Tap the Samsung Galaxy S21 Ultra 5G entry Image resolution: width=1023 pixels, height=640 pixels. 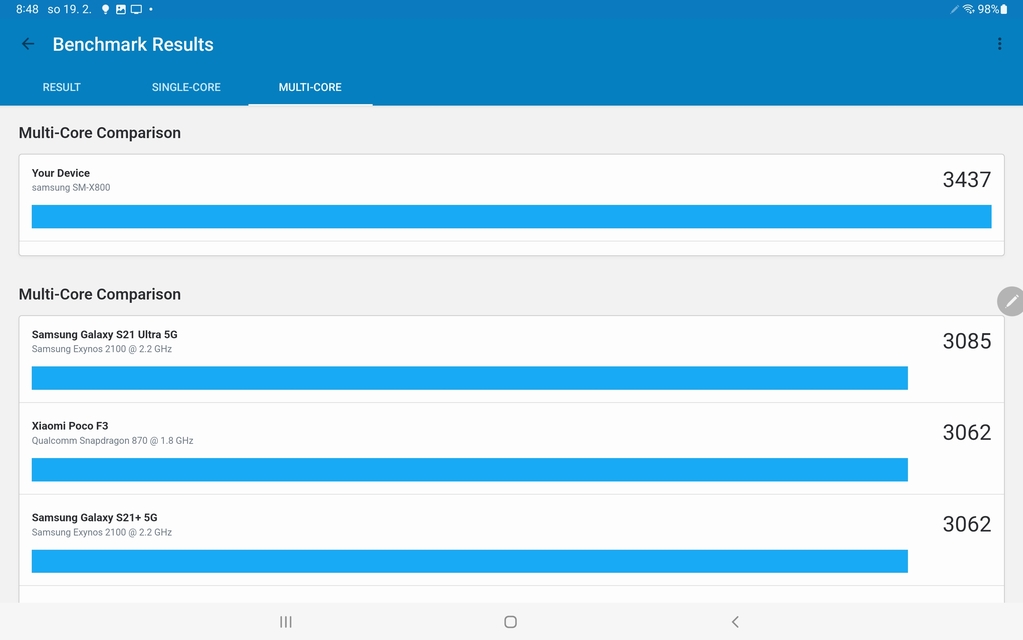[x=105, y=335]
